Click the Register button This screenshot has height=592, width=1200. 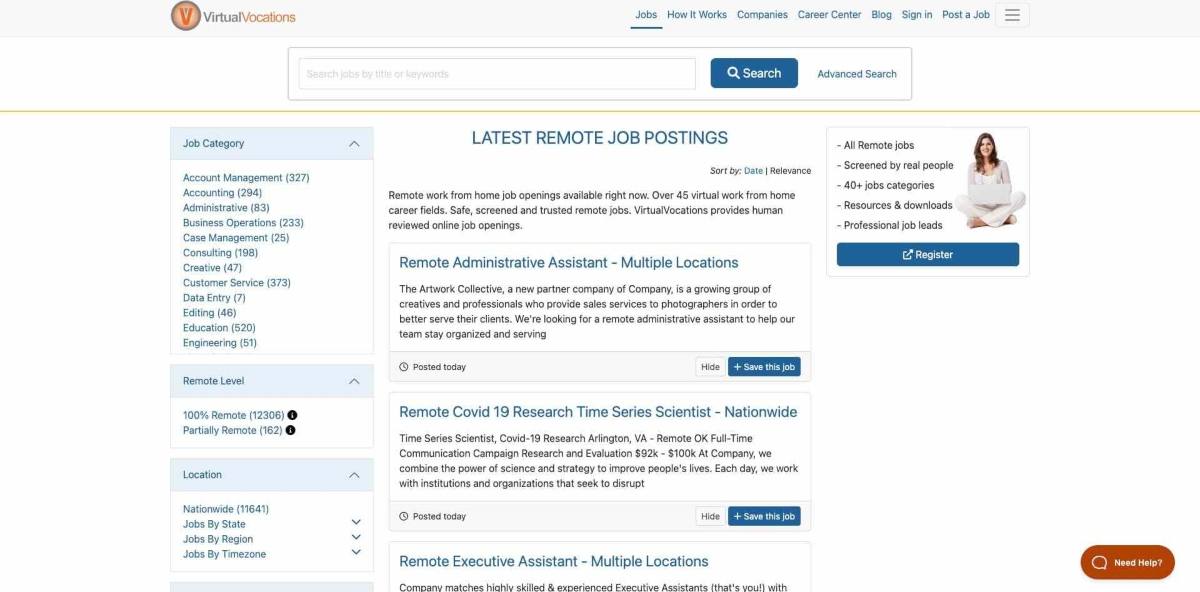tap(928, 255)
